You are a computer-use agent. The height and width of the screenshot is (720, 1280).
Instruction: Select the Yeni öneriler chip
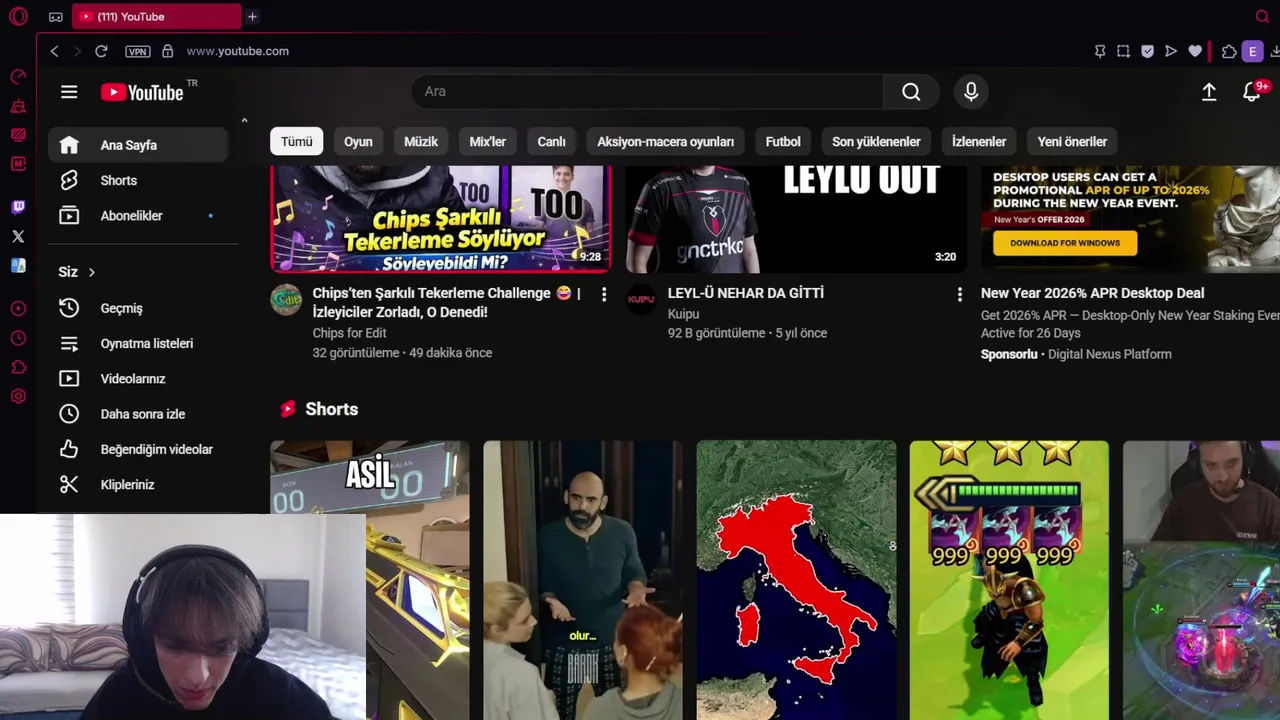coord(1072,142)
